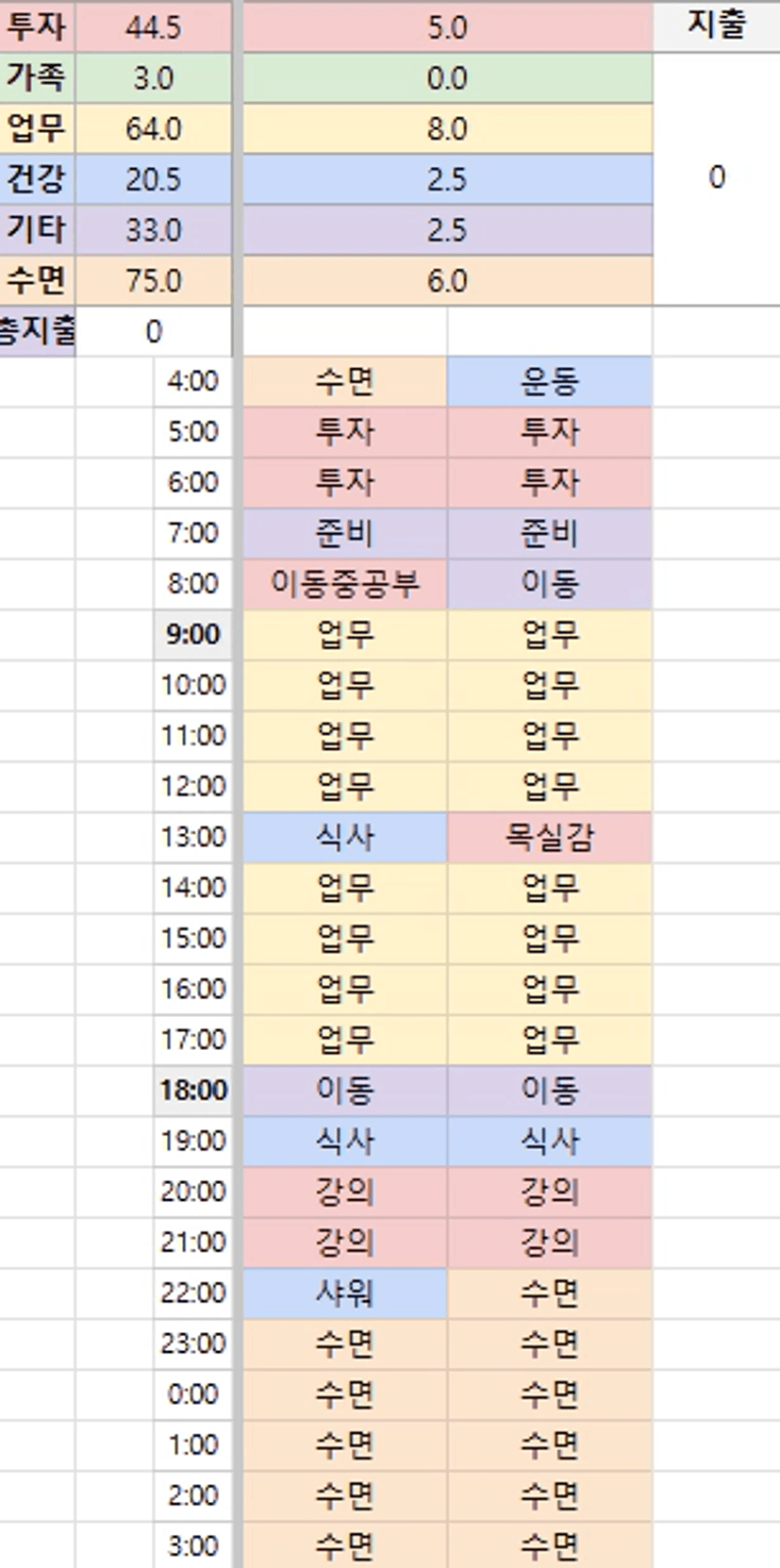The height and width of the screenshot is (1568, 780).
Task: Select the 샤워 cell at 22:00
Action: (344, 1293)
